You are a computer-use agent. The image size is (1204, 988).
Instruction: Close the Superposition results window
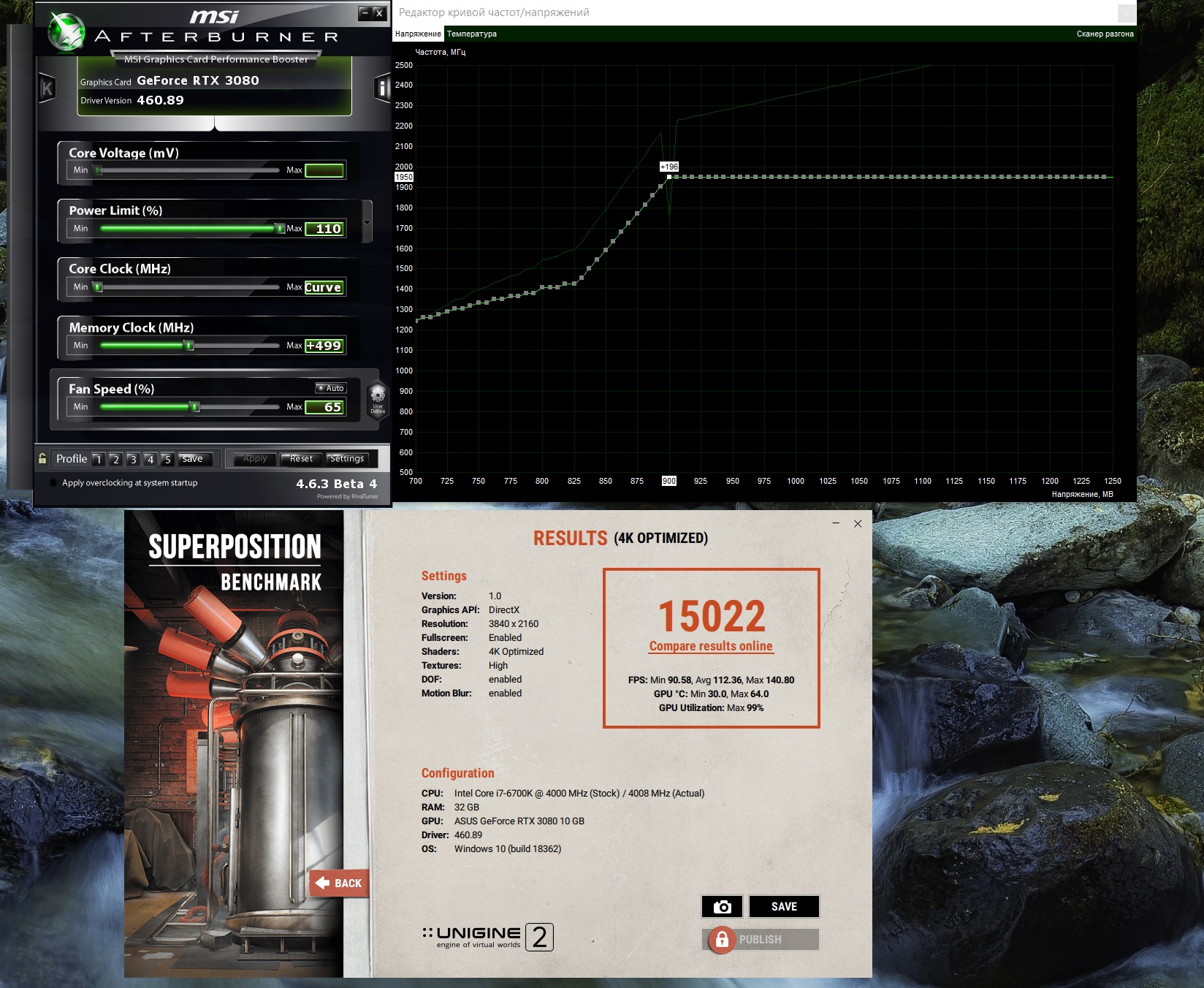(858, 523)
